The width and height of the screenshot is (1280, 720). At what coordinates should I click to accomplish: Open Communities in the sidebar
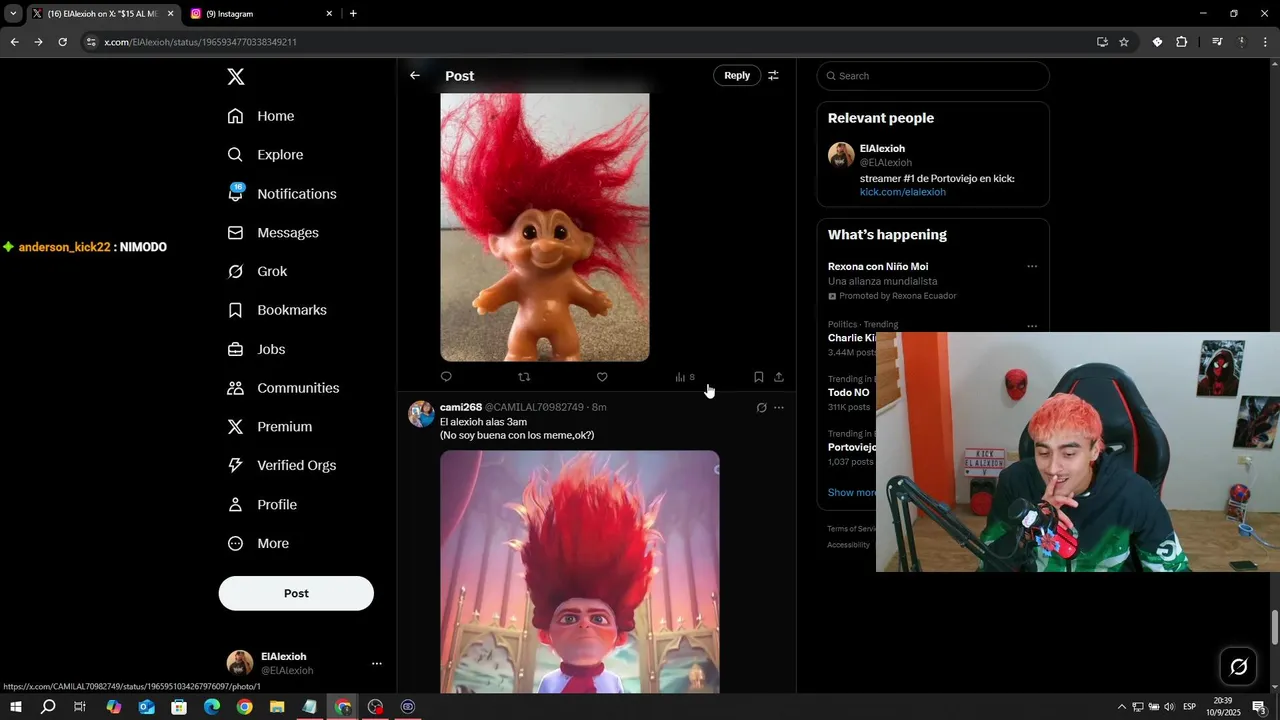[283, 388]
